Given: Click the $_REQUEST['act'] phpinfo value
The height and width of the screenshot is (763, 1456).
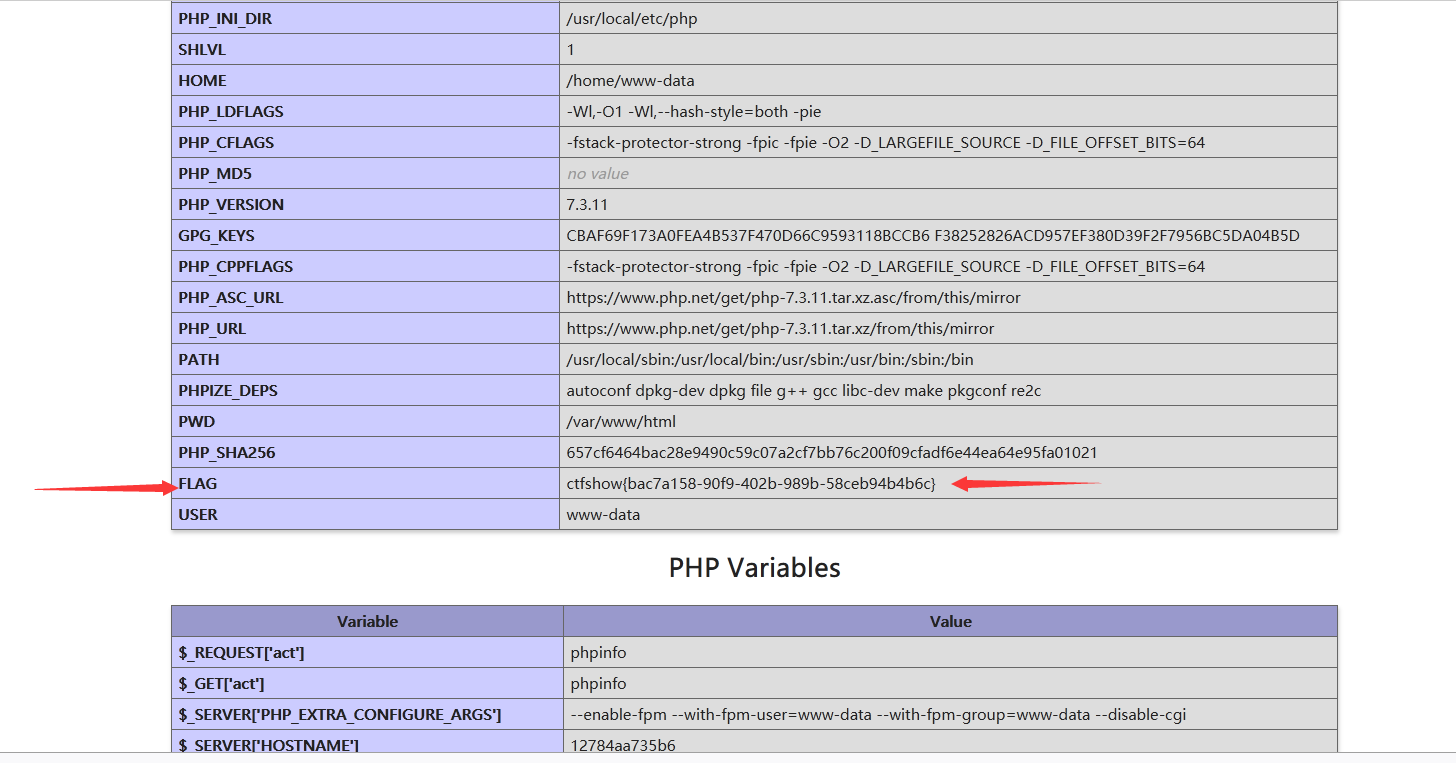Looking at the screenshot, I should pyautogui.click(x=598, y=653).
